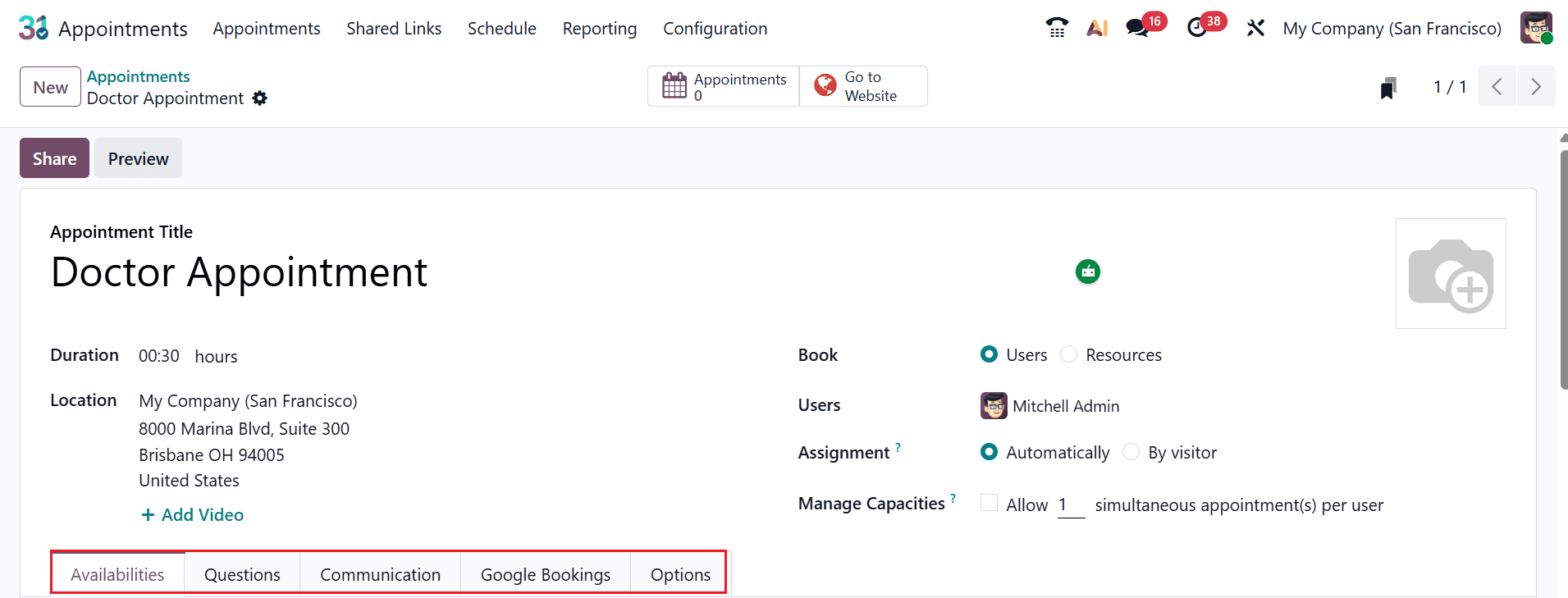Upload an image via the camera placeholder
Screen dimensions: 1568x598
[x=1451, y=274]
